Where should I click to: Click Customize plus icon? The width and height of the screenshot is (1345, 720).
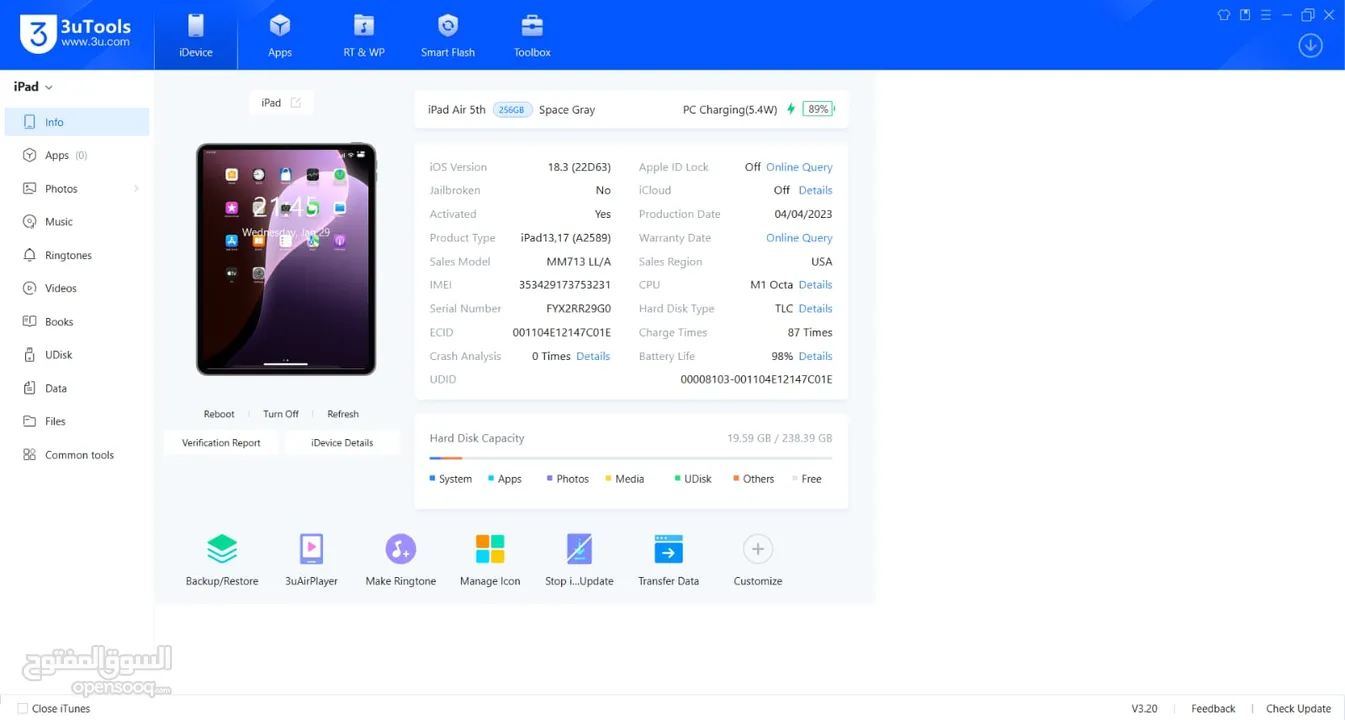[x=758, y=549]
